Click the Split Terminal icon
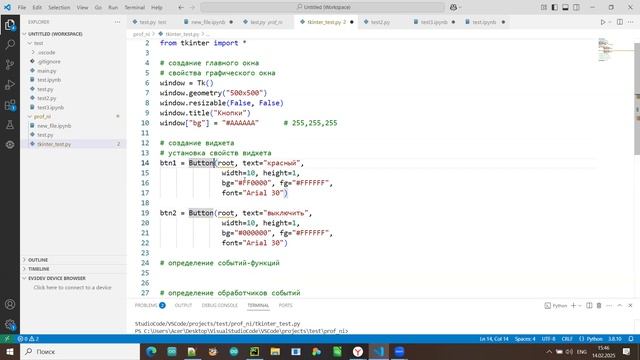This screenshot has height=360, width=640. (589, 305)
